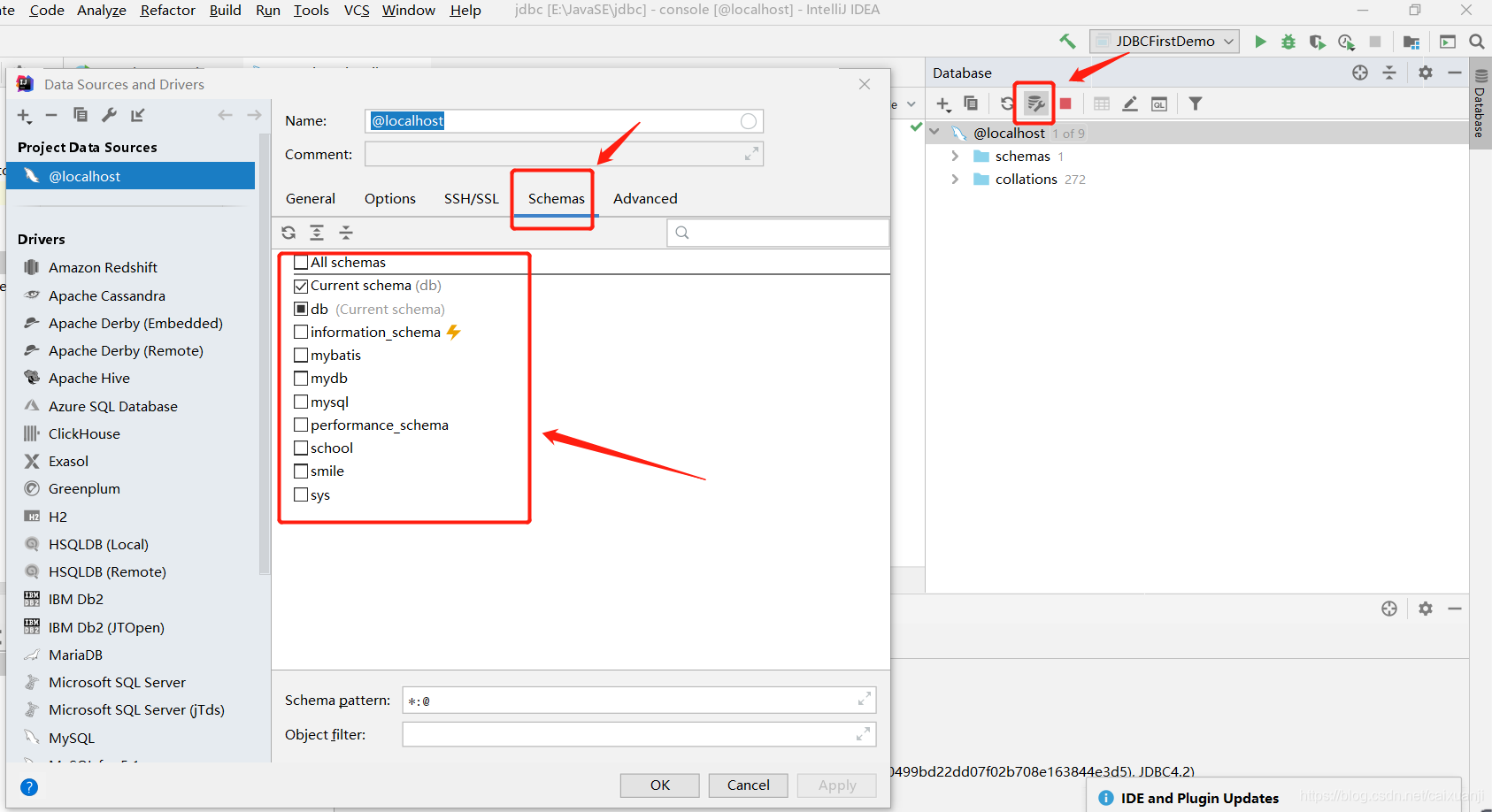The height and width of the screenshot is (812, 1492).
Task: Click the Build project hammer icon
Action: 1067,42
